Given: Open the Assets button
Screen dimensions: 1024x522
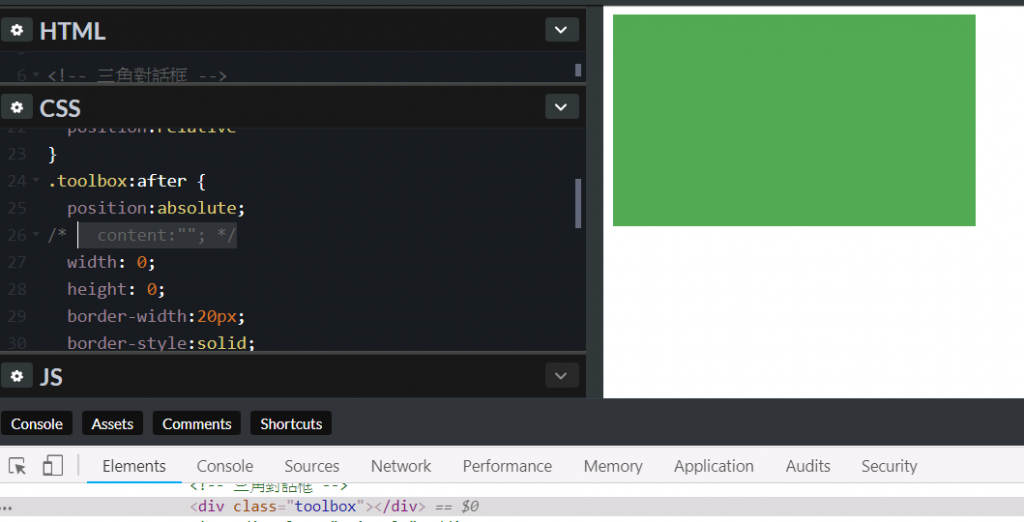Looking at the screenshot, I should (x=112, y=423).
